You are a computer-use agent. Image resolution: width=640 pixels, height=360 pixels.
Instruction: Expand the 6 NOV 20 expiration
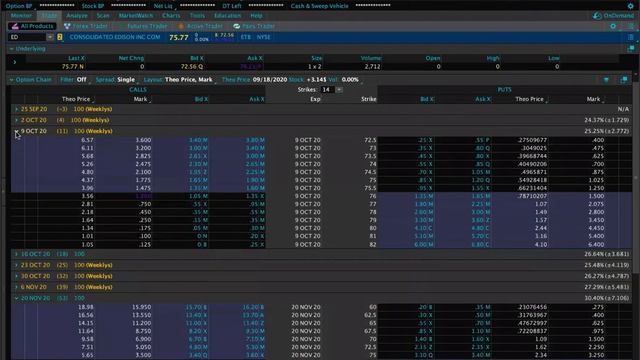pyautogui.click(x=16, y=287)
